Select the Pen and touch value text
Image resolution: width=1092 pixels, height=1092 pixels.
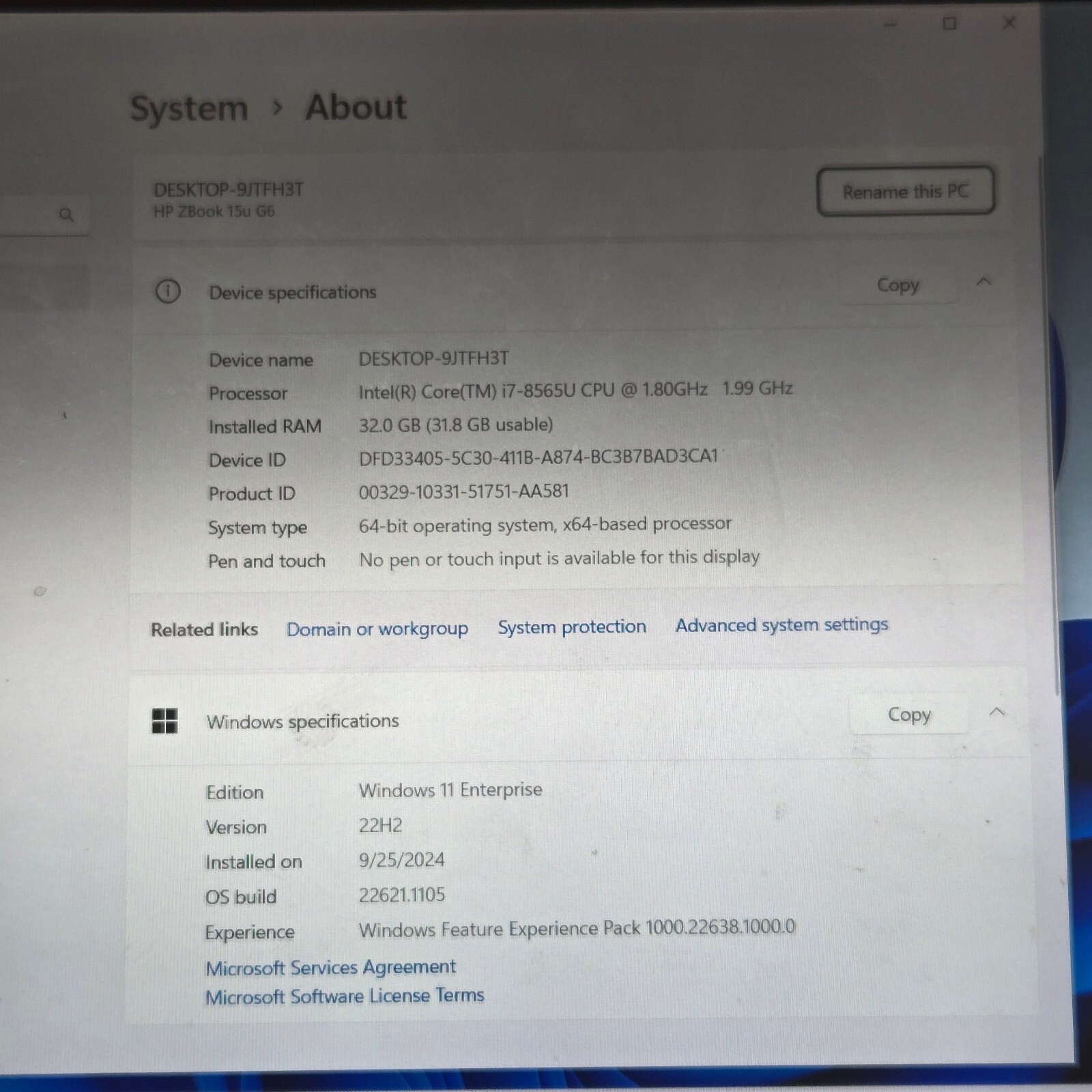559,558
